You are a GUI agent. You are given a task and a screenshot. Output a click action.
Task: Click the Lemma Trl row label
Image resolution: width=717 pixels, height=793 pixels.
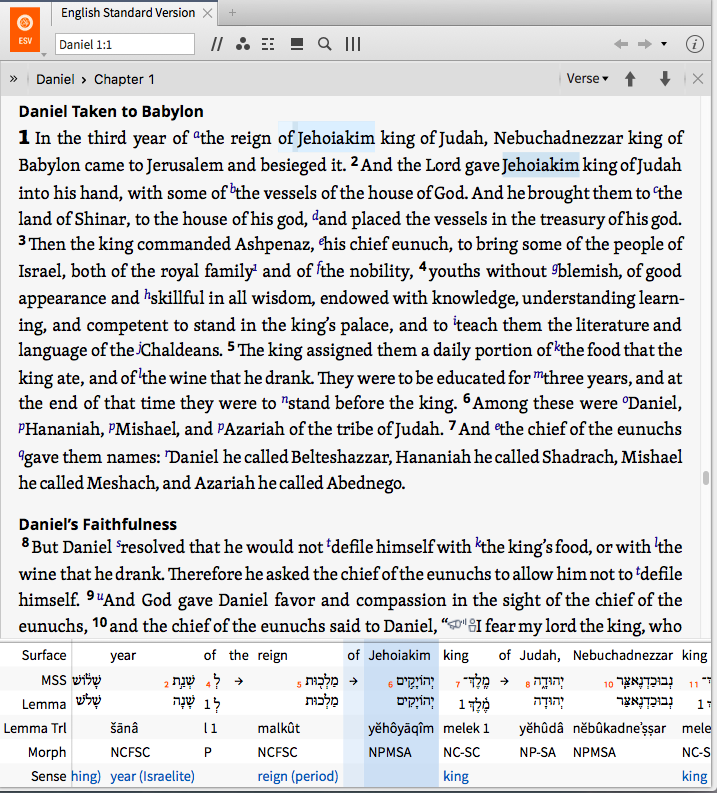tap(35, 728)
